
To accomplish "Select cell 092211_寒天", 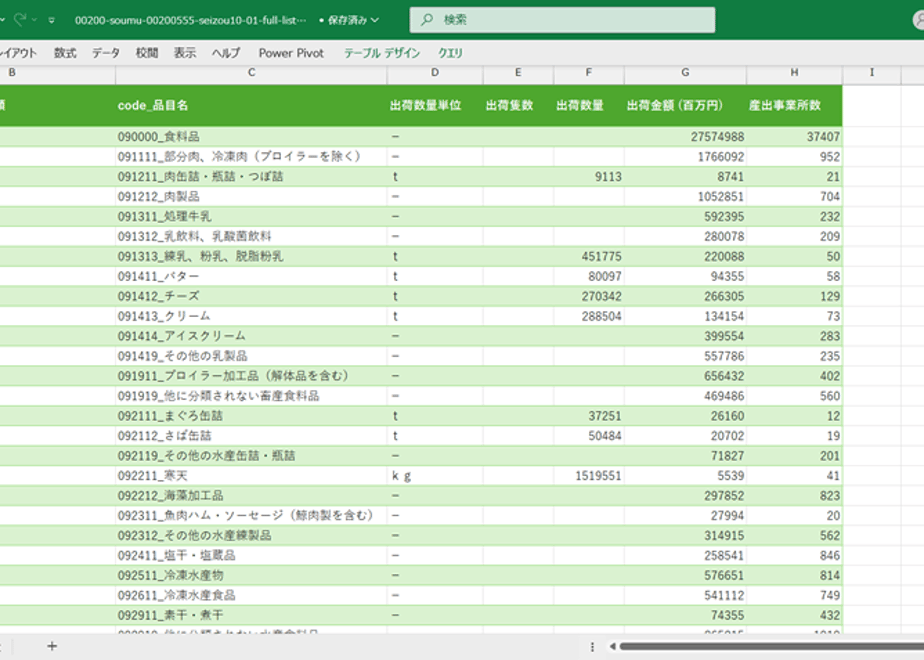I will click(252, 476).
